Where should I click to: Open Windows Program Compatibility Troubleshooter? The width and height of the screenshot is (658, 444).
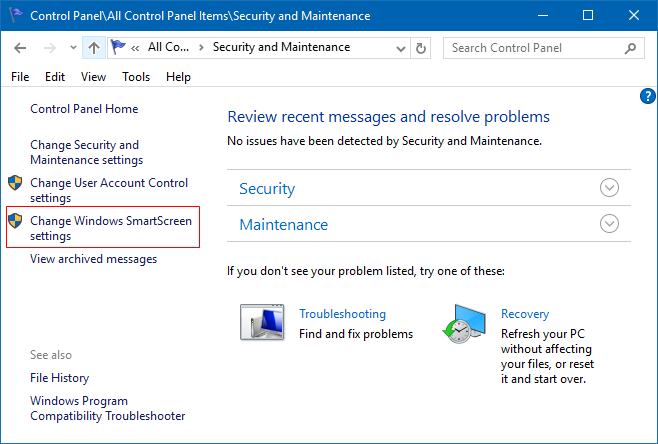click(107, 408)
